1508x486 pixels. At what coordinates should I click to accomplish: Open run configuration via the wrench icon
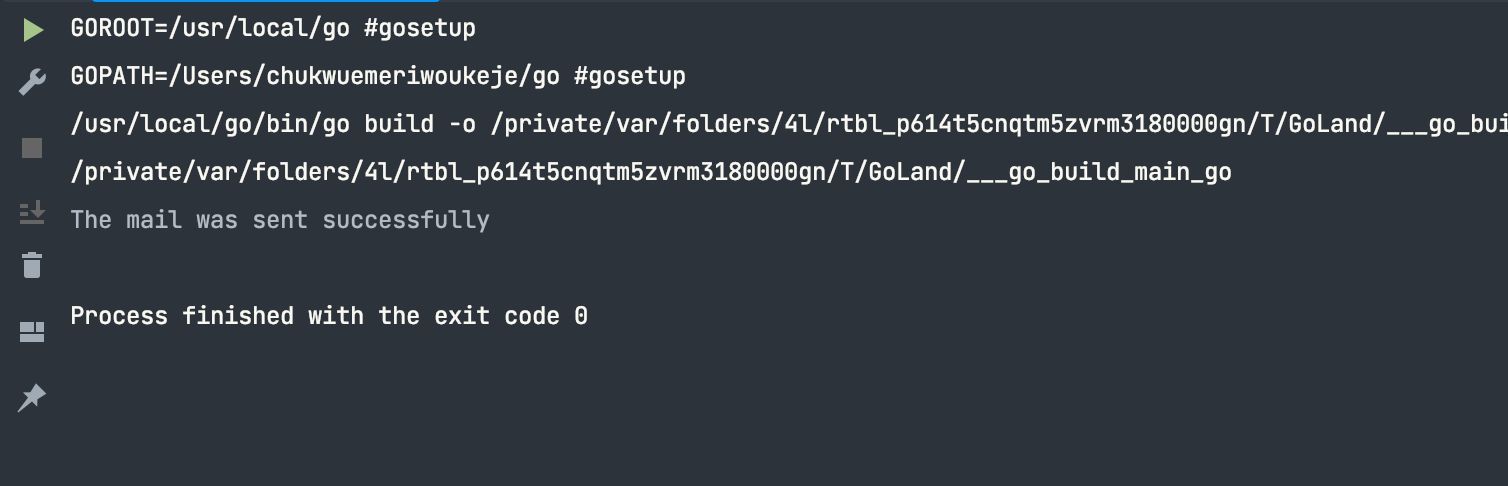click(x=33, y=82)
